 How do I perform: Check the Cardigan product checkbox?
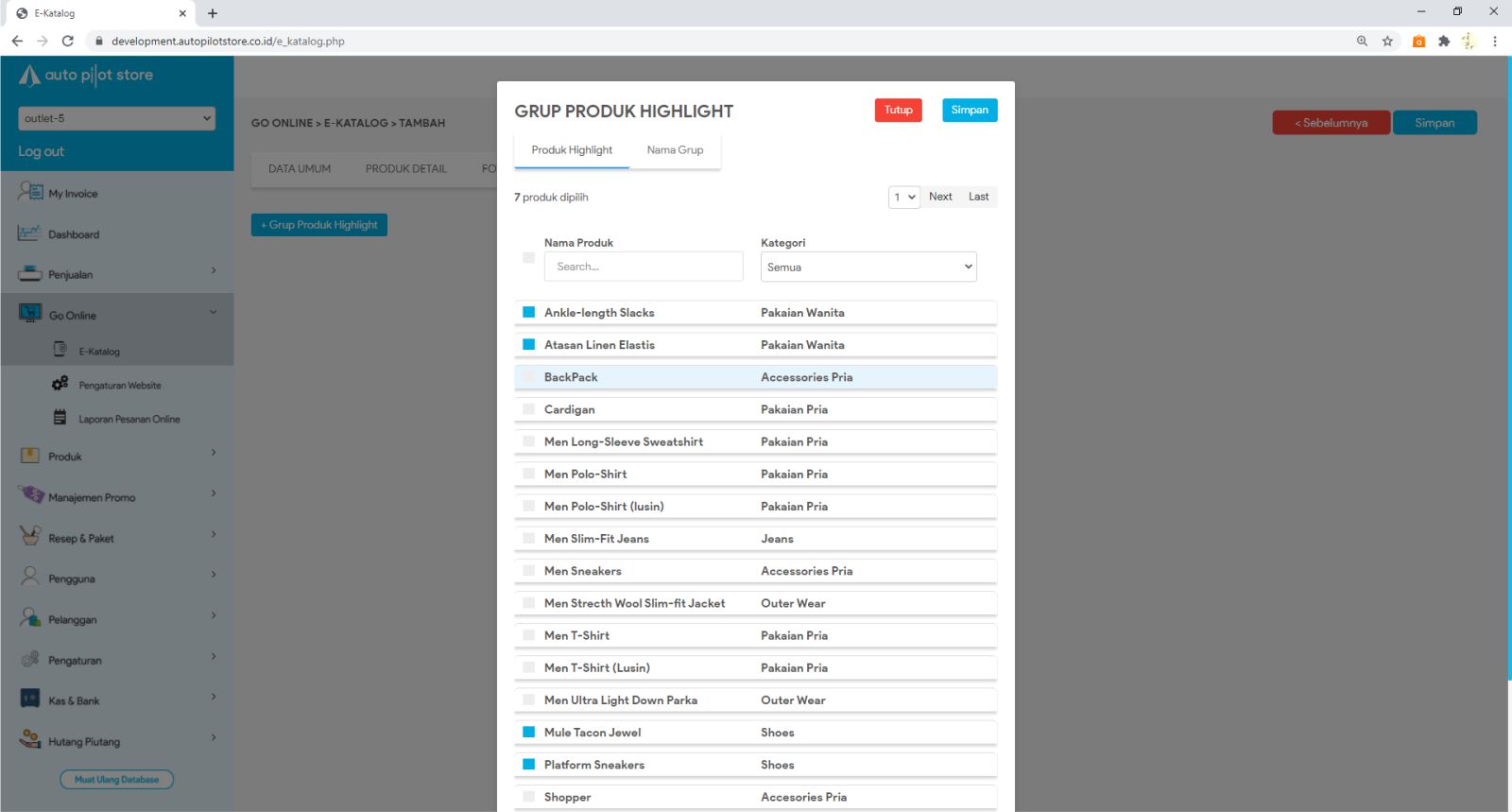529,409
